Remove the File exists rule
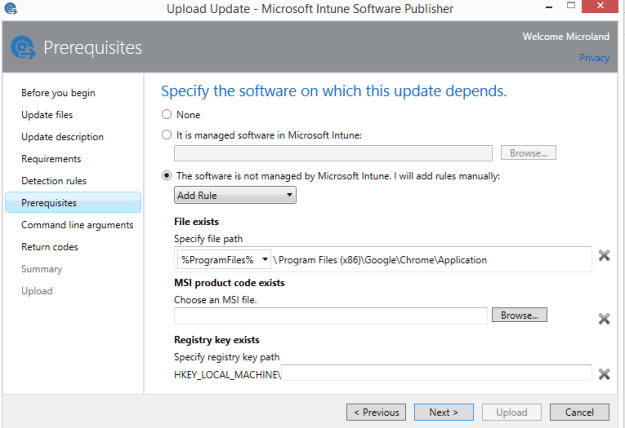625x428 pixels. [604, 255]
